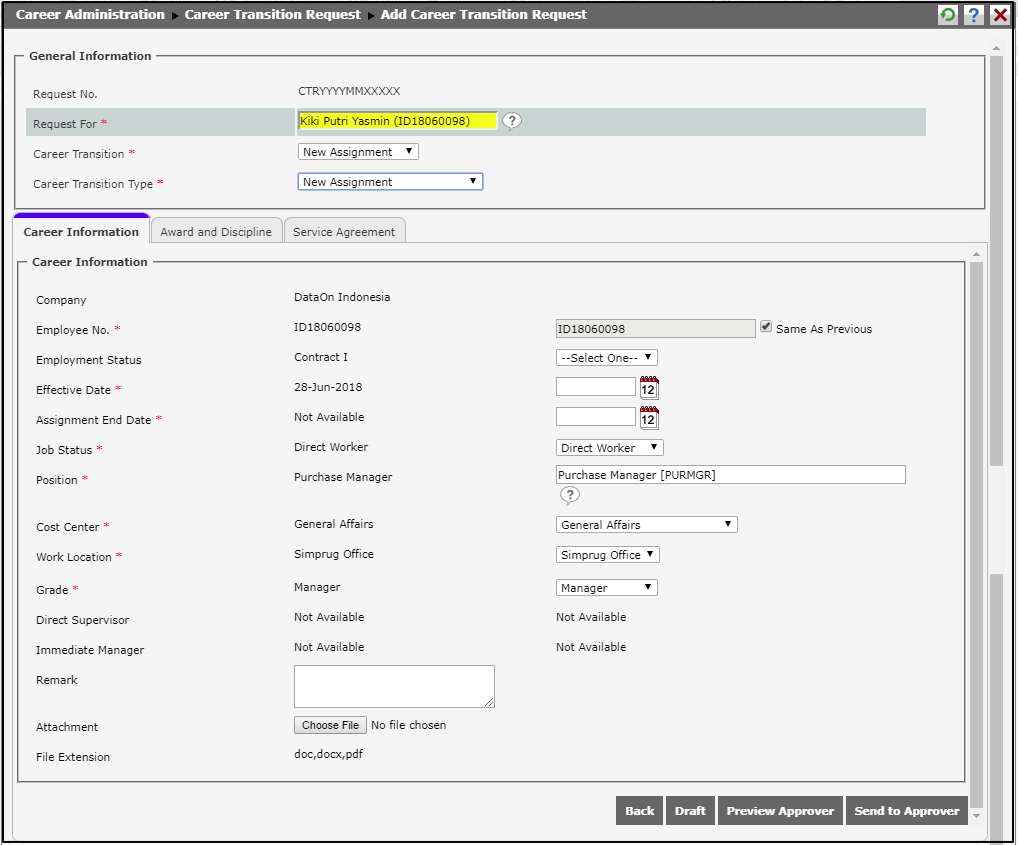The height and width of the screenshot is (845, 1018).
Task: Close the Career Transition Request window
Action: [999, 15]
